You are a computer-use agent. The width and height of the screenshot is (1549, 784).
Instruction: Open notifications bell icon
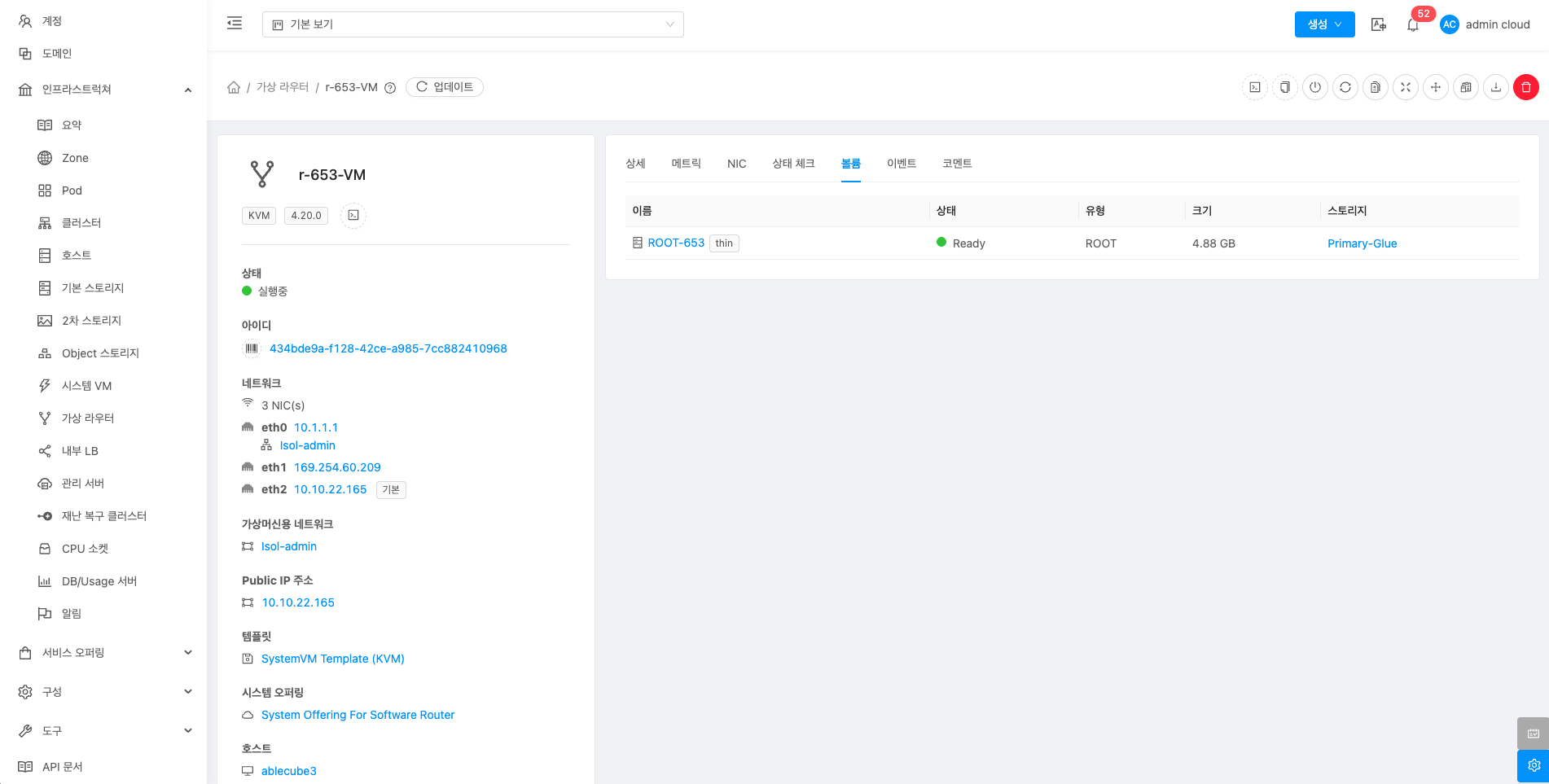click(x=1412, y=24)
